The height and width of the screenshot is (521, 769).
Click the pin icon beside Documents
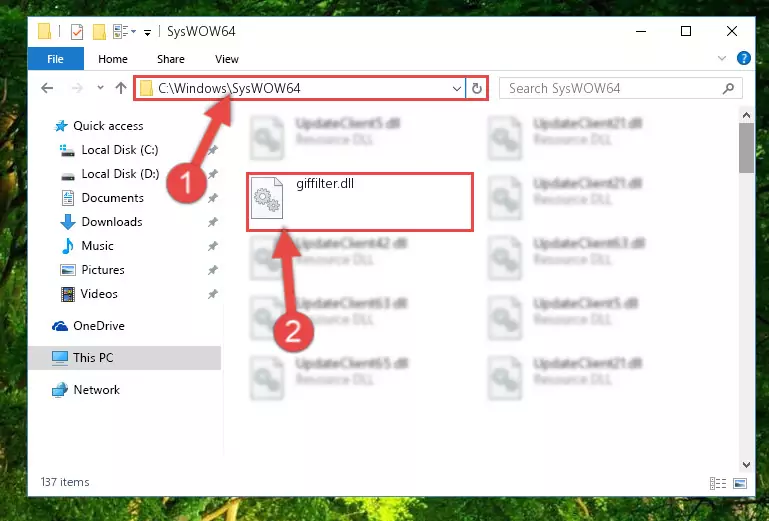[x=212, y=198]
